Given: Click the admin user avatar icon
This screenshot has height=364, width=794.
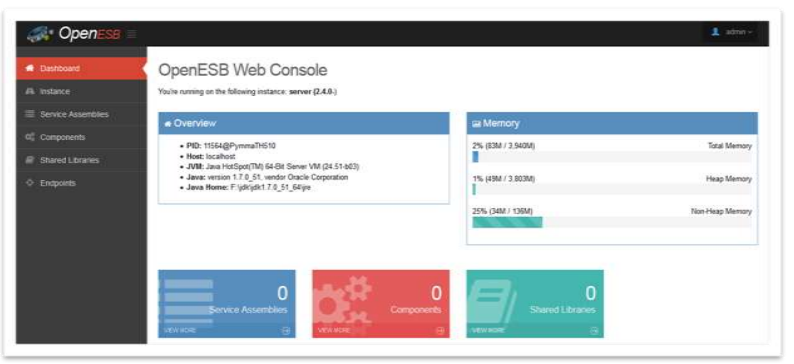Looking at the screenshot, I should (716, 32).
